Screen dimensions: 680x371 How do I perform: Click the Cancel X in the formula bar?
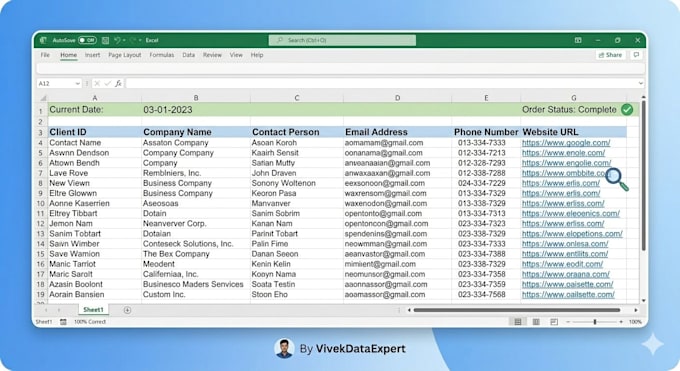97,83
